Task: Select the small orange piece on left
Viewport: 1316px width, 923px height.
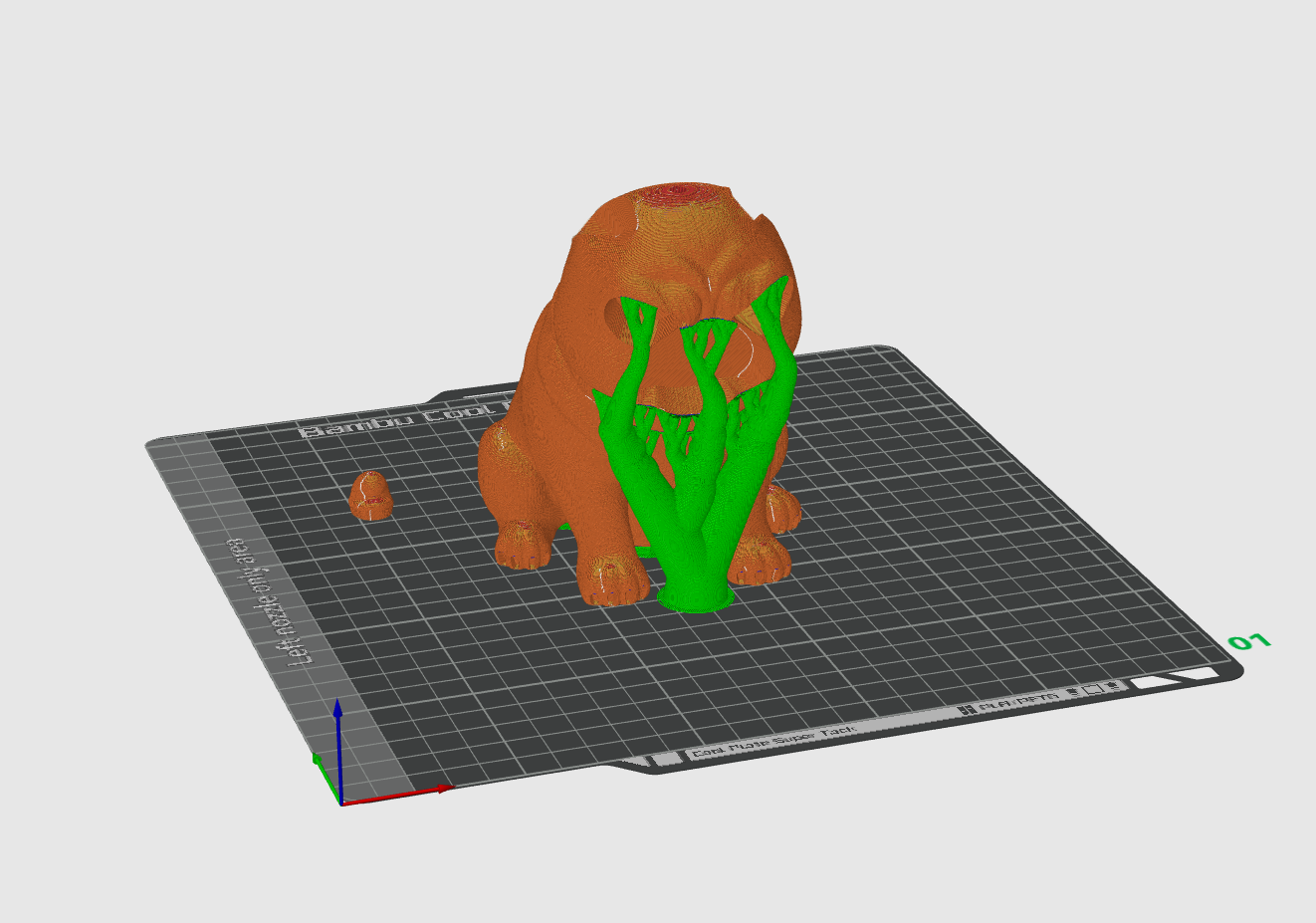Action: tap(370, 495)
